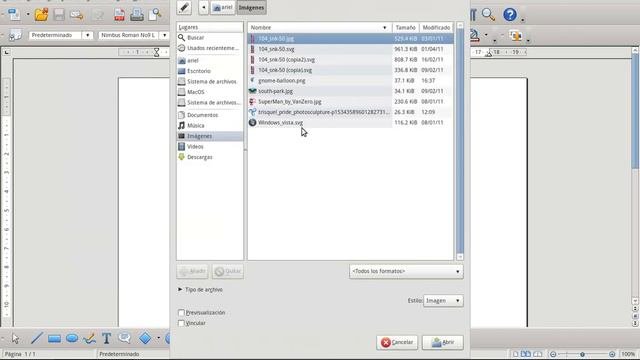Enable the Vincular checkbox
Viewport: 640px width, 360px height.
click(x=181, y=323)
